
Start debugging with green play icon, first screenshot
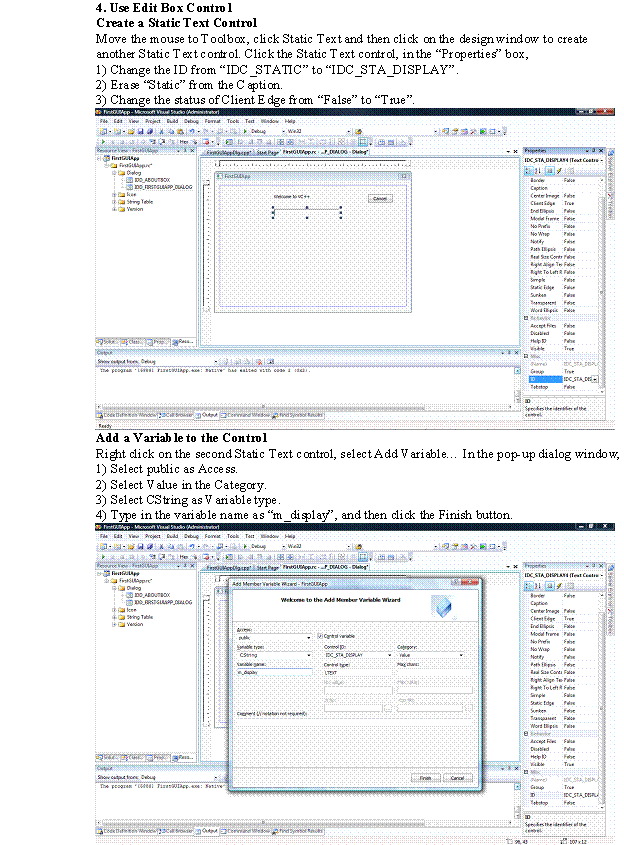click(245, 131)
